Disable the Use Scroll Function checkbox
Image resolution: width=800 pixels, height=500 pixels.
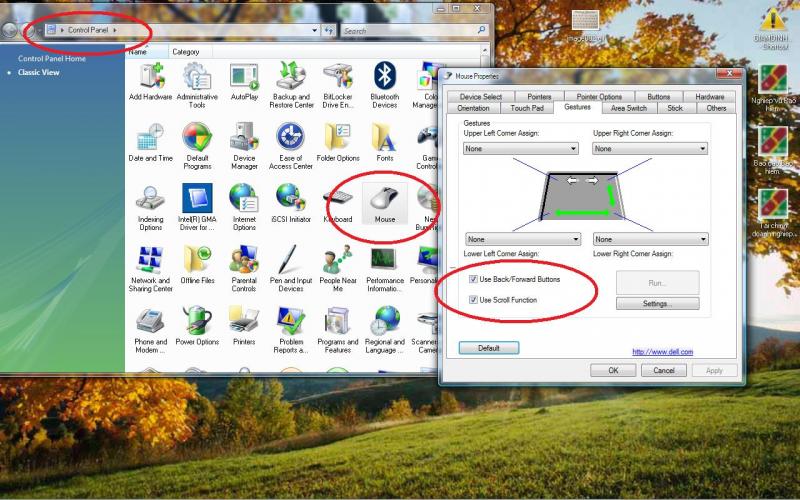473,300
